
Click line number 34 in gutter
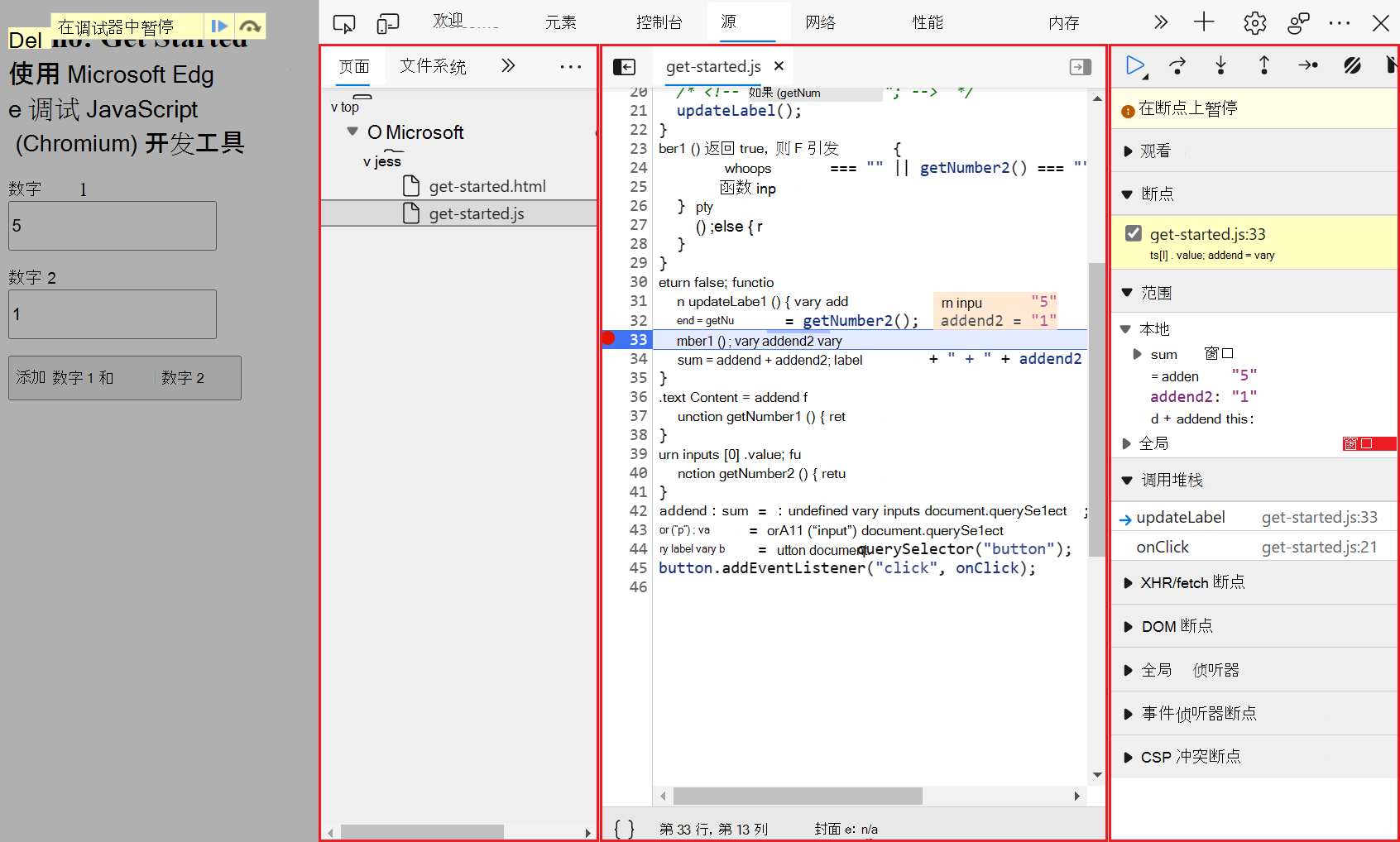tap(638, 359)
